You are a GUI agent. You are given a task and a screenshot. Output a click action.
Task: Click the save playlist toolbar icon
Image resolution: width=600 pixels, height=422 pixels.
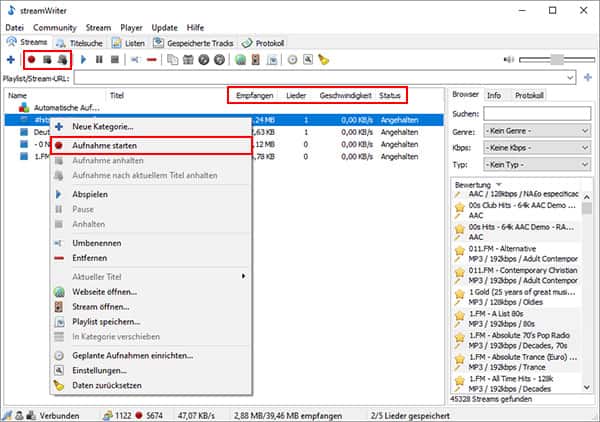tap(272, 60)
